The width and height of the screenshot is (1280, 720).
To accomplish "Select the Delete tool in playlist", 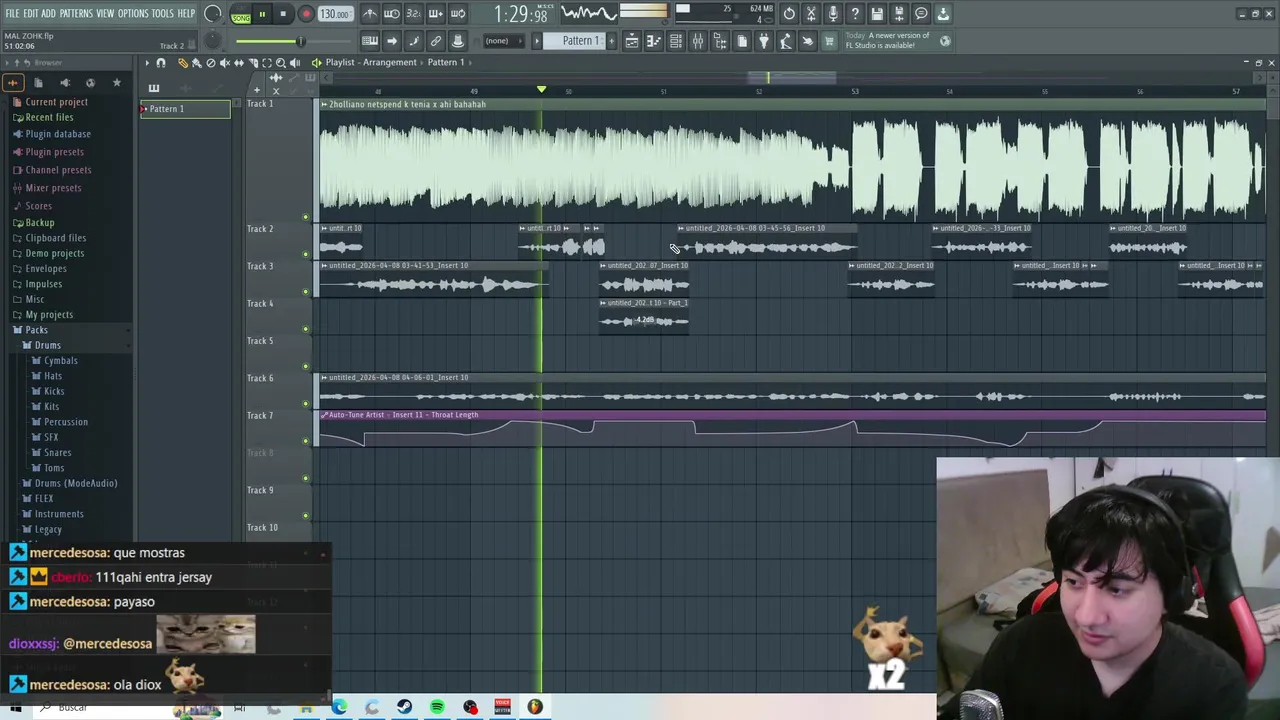I will click(x=211, y=62).
